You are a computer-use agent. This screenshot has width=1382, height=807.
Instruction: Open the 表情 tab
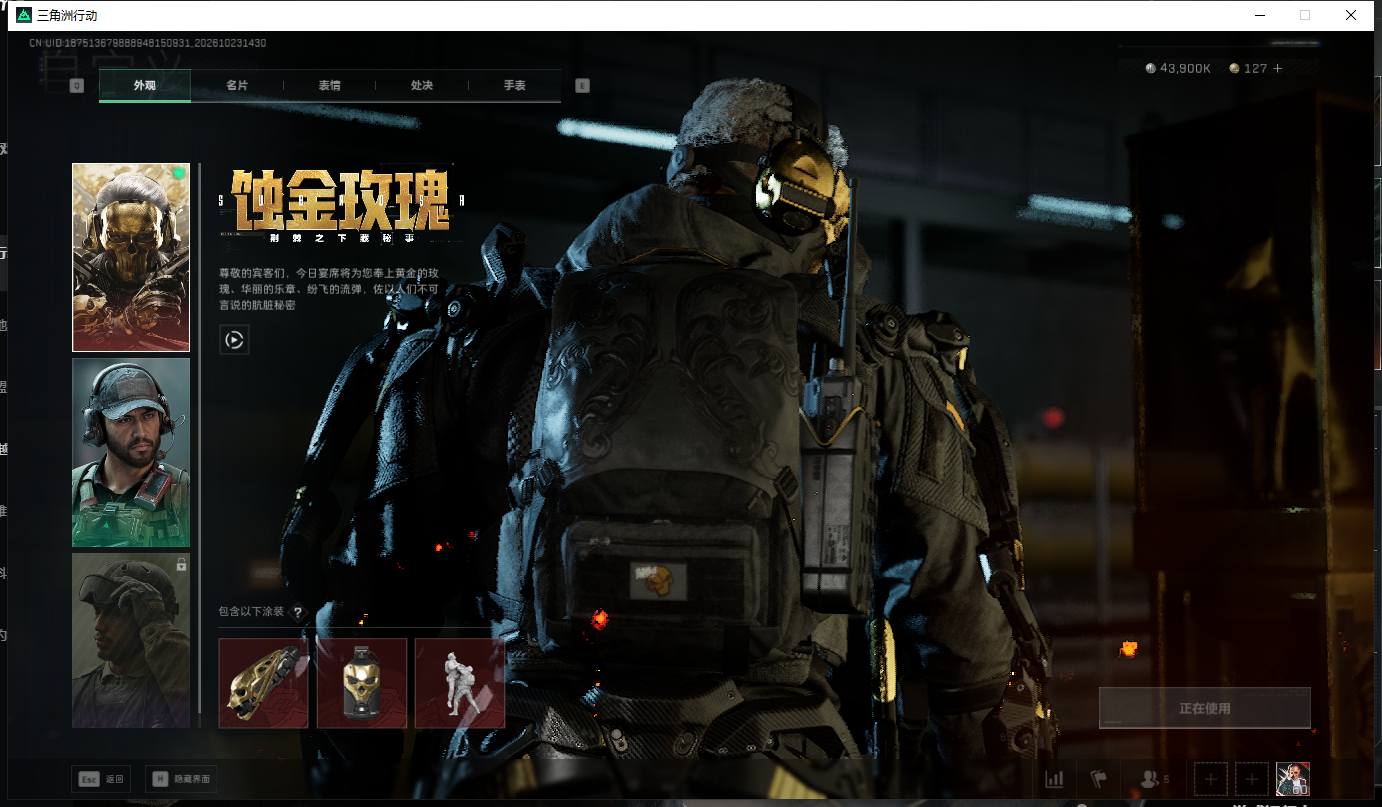329,86
